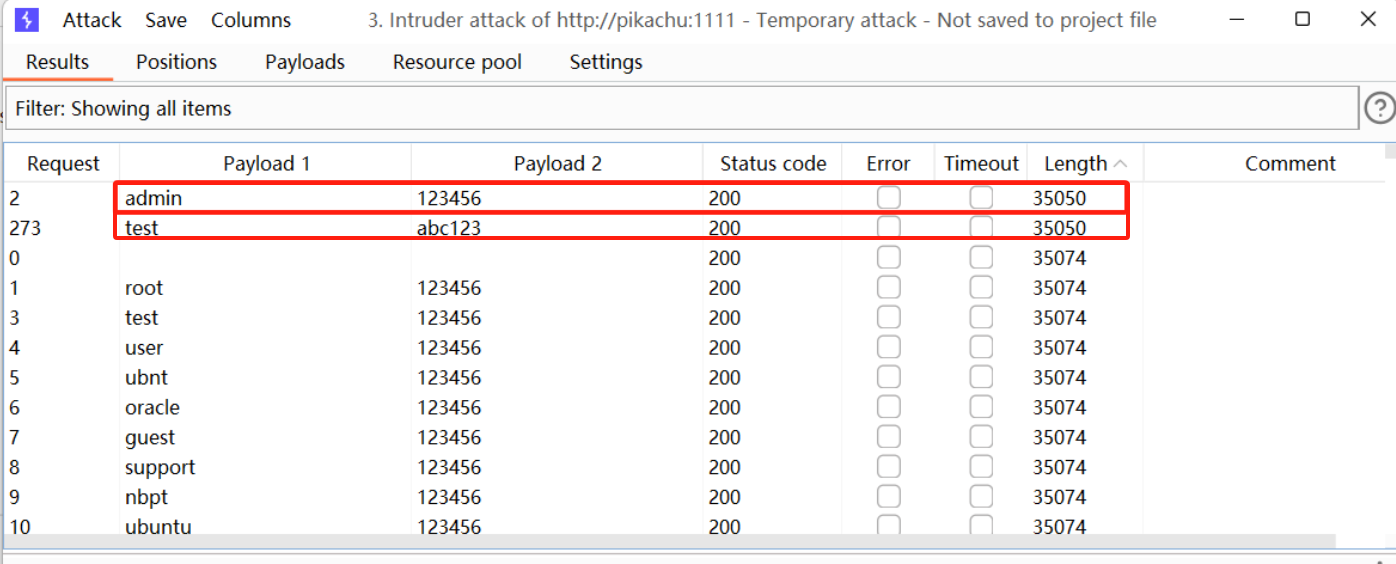Image resolution: width=1396 pixels, height=564 pixels.
Task: Toggle Timeout checkbox in guest row
Action: (x=981, y=438)
